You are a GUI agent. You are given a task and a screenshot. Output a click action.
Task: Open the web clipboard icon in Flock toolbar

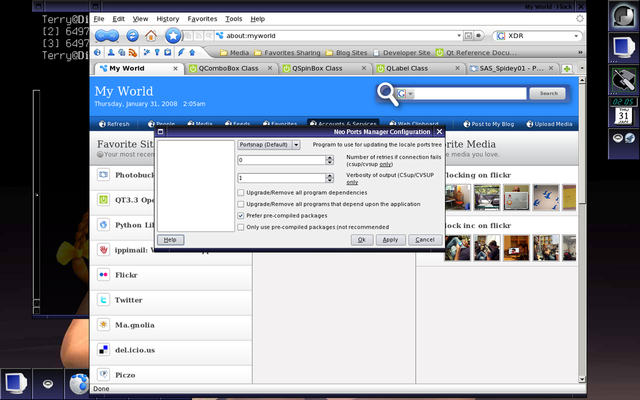click(168, 52)
